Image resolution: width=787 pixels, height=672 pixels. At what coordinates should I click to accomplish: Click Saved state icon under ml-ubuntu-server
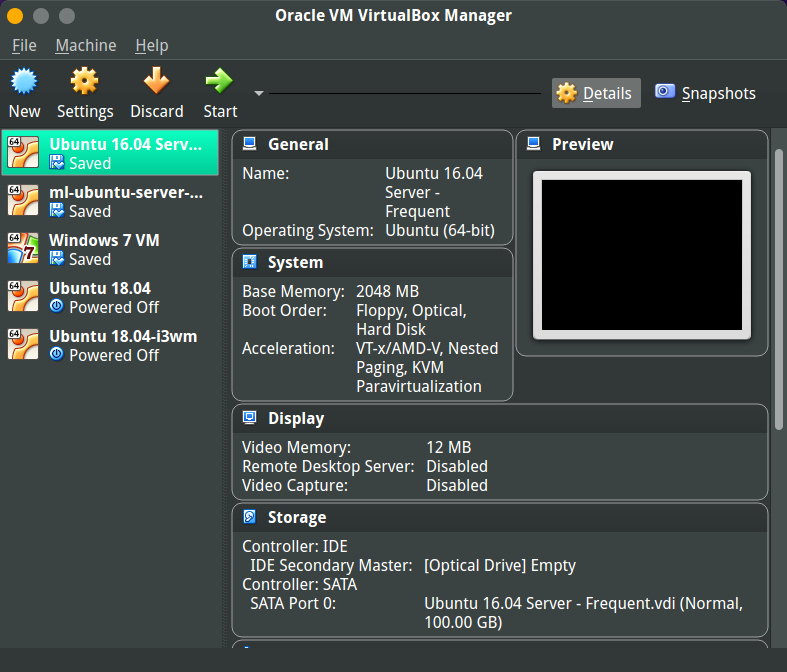(57, 210)
